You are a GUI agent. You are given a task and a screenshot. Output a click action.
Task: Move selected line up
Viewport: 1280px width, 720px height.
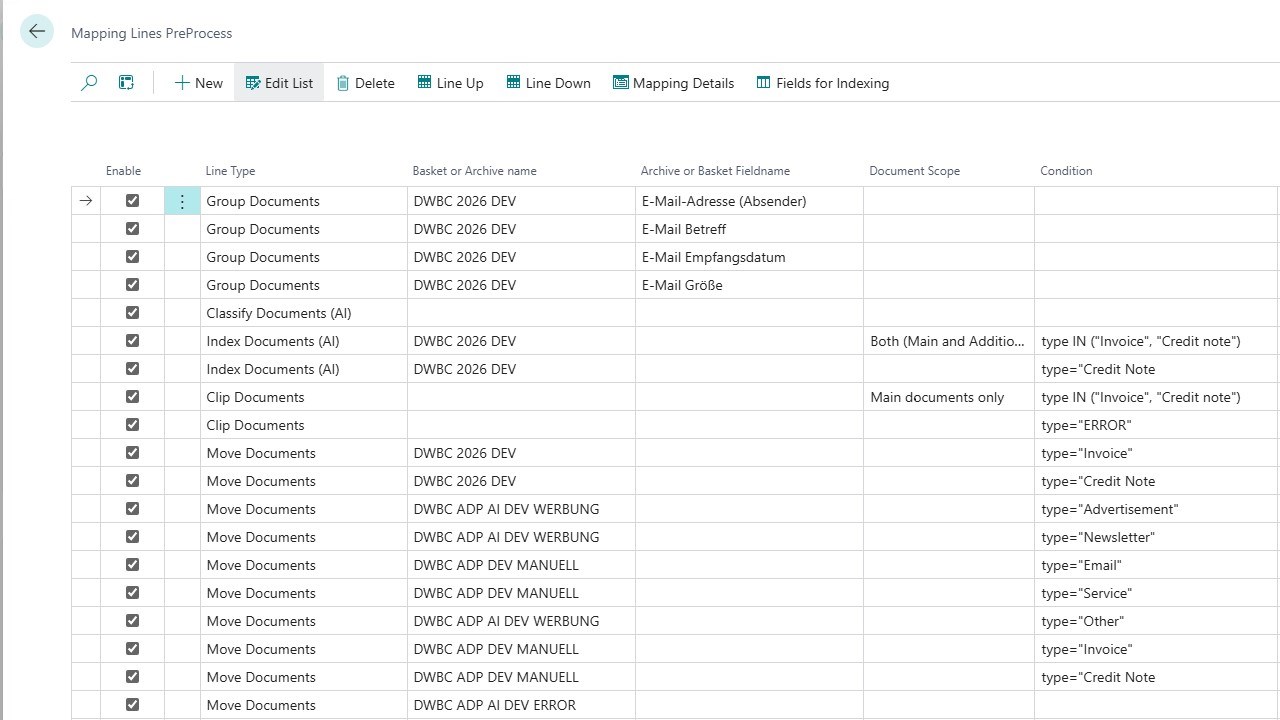point(450,83)
